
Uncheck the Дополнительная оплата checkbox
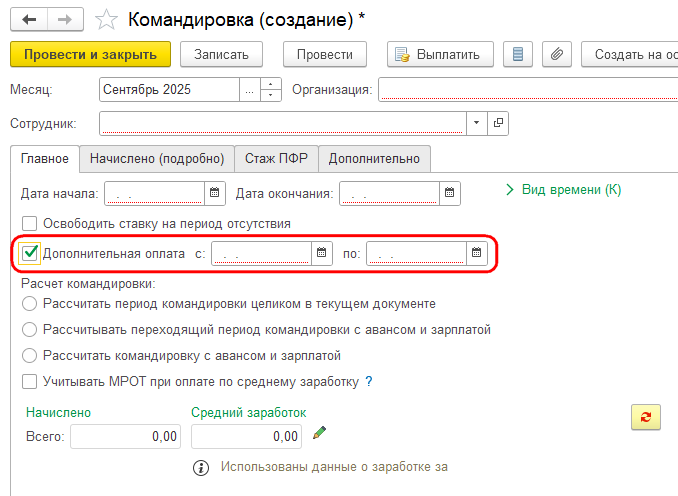[29, 253]
